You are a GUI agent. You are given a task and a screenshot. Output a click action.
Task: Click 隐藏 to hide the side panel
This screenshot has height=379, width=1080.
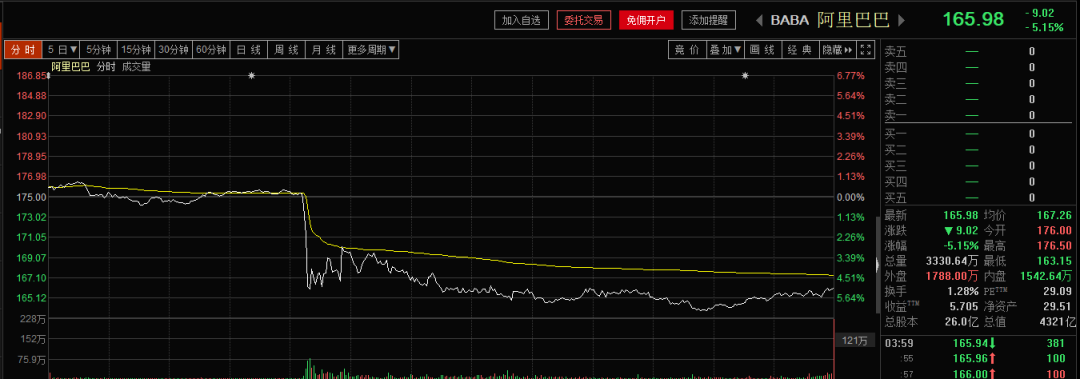tap(837, 50)
